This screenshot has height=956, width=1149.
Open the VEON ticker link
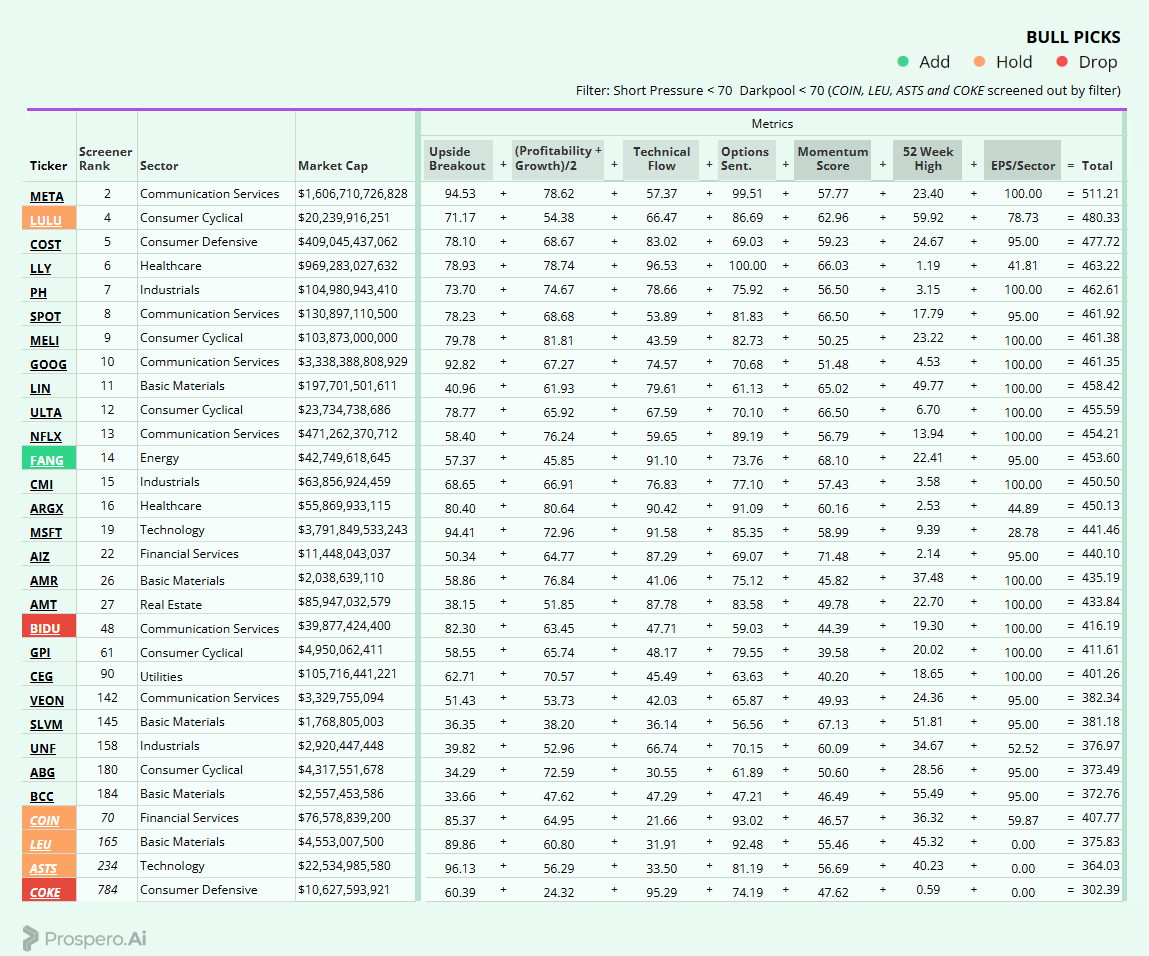pyautogui.click(x=47, y=701)
